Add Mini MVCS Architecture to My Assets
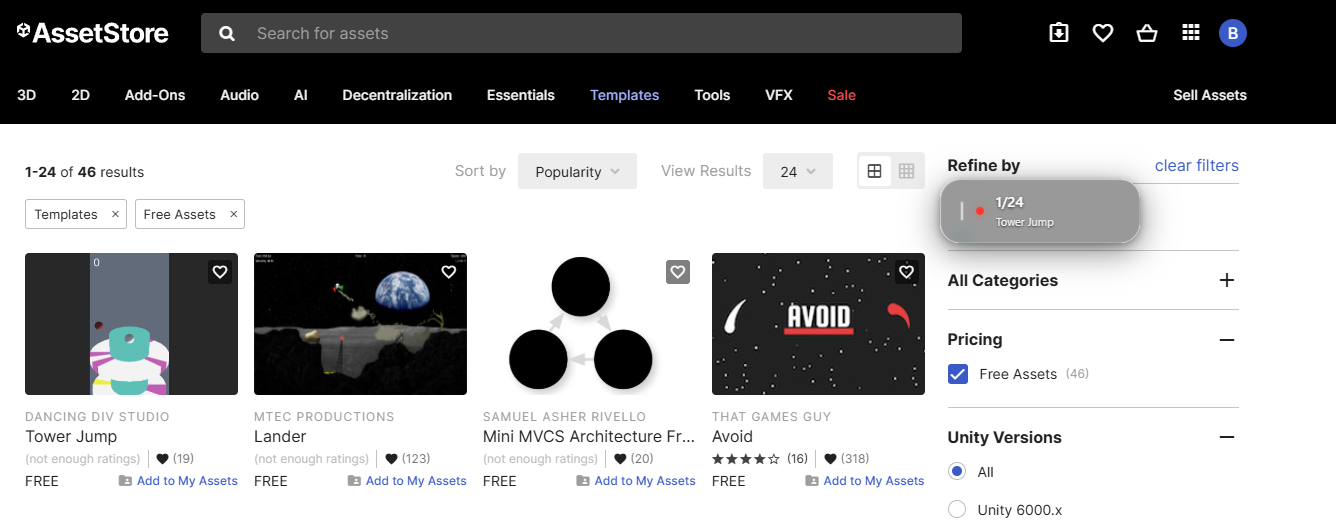The width and height of the screenshot is (1336, 521). coord(636,481)
